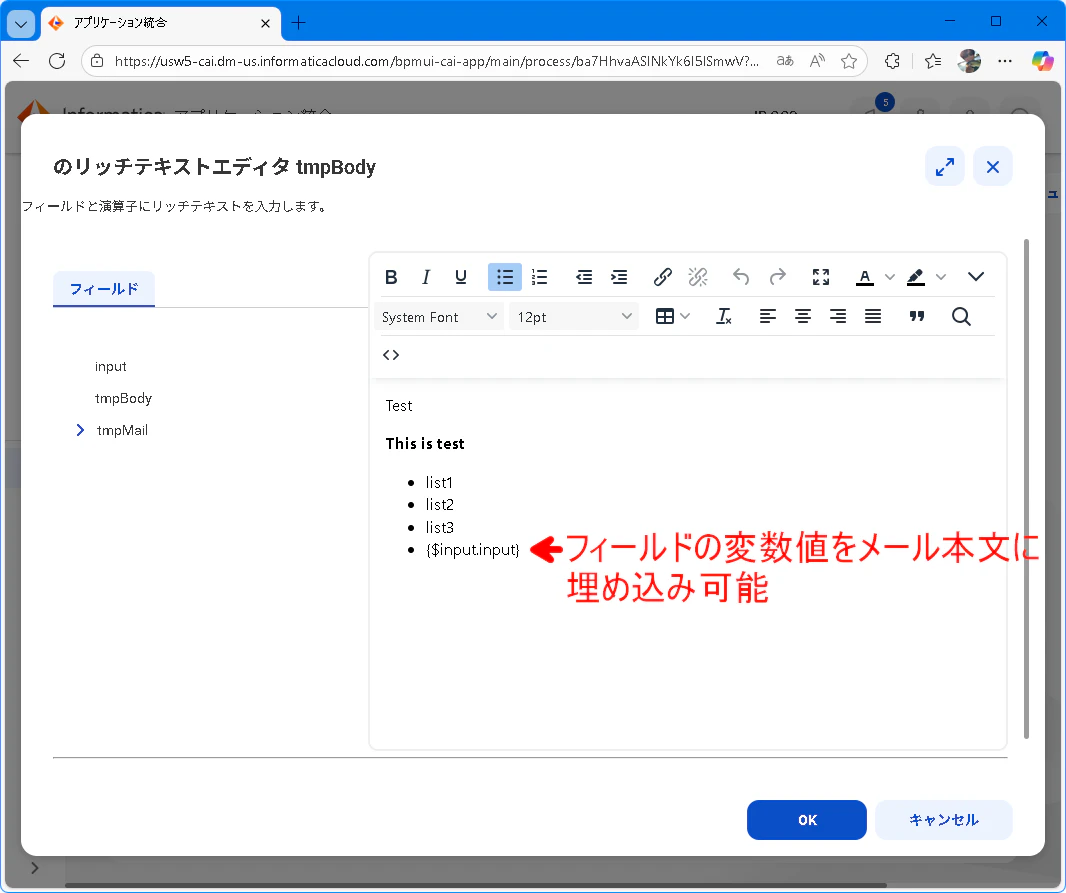This screenshot has width=1066, height=893.
Task: Remove link with the unlink icon
Action: [x=698, y=277]
